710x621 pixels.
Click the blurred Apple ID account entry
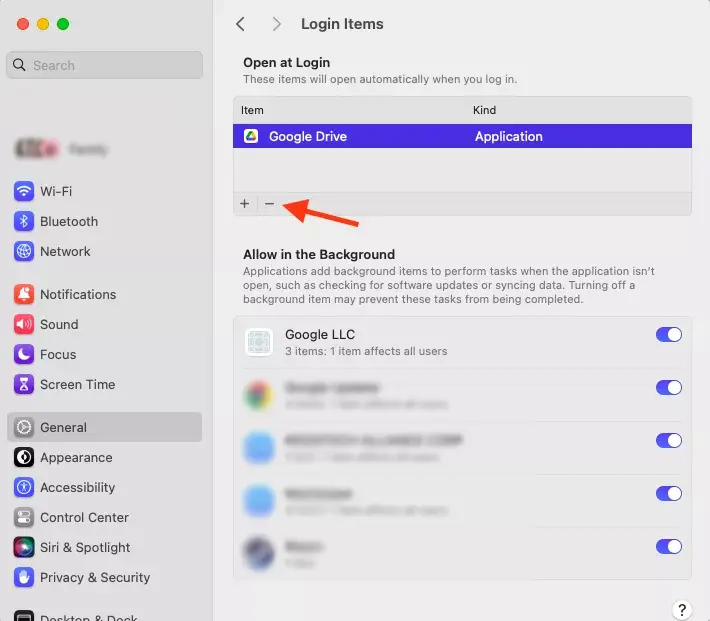click(61, 149)
